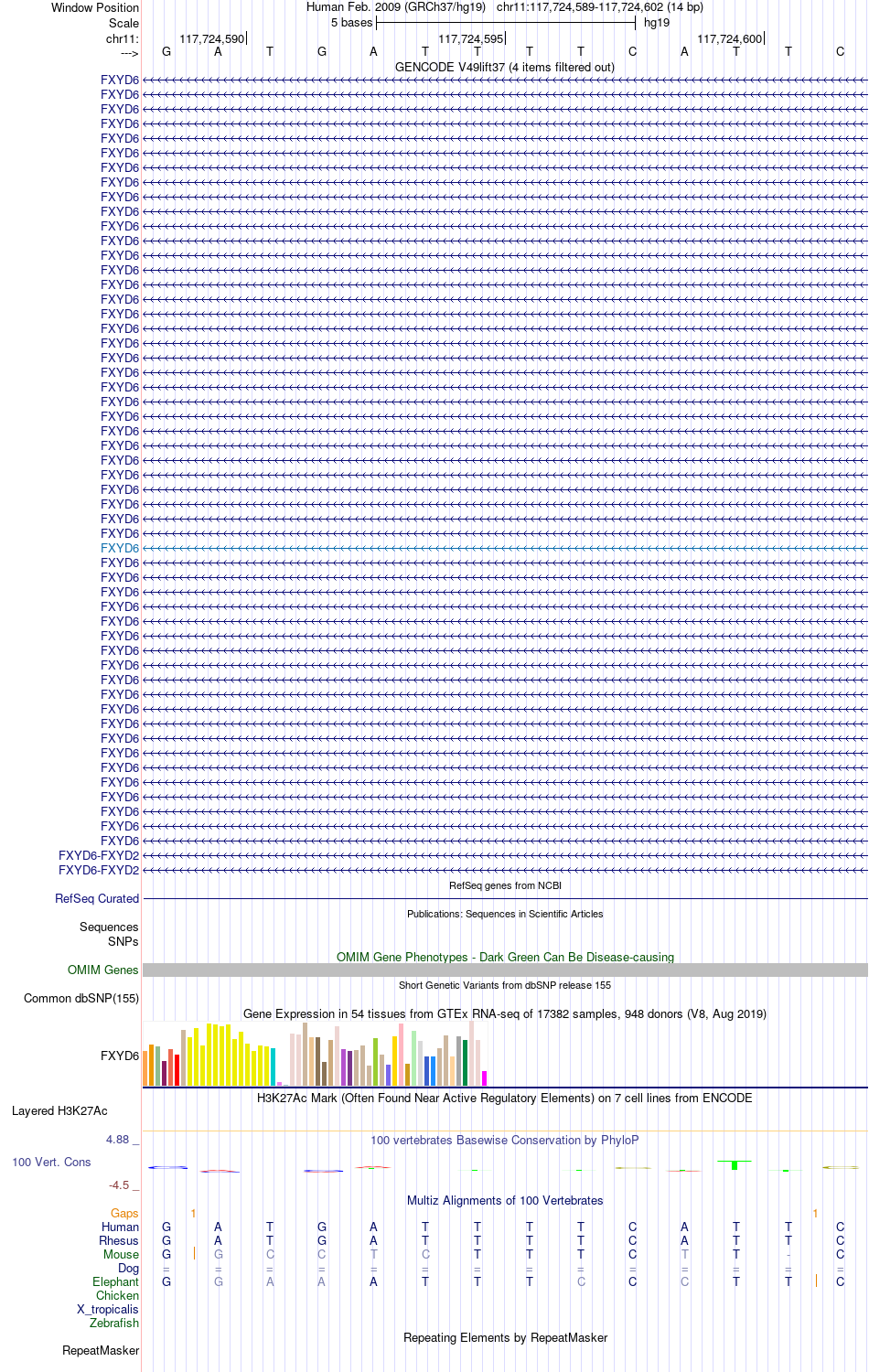Click the 117,724,600 ruler position

(x=730, y=38)
